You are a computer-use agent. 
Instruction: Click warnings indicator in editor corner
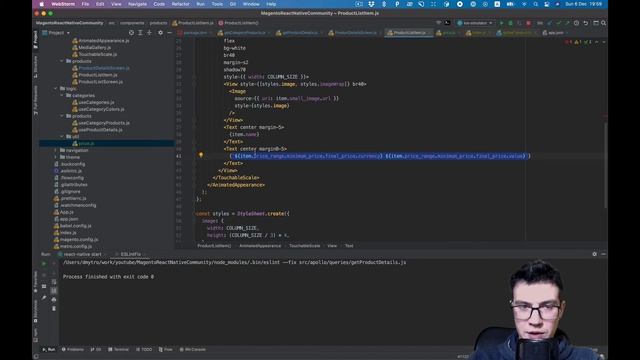(578, 42)
